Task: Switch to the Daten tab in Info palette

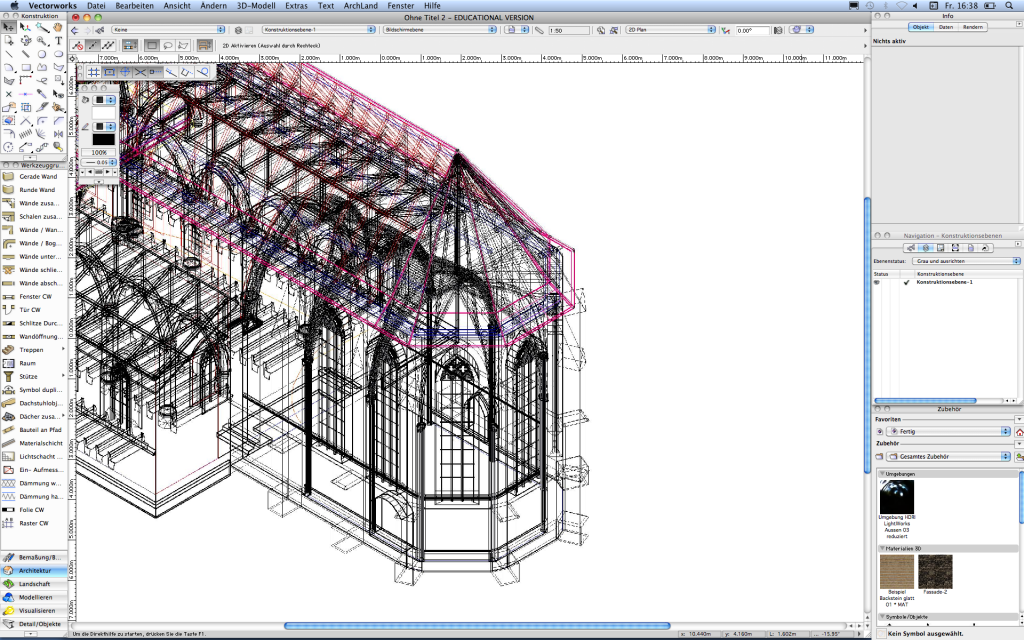Action: pyautogui.click(x=946, y=27)
